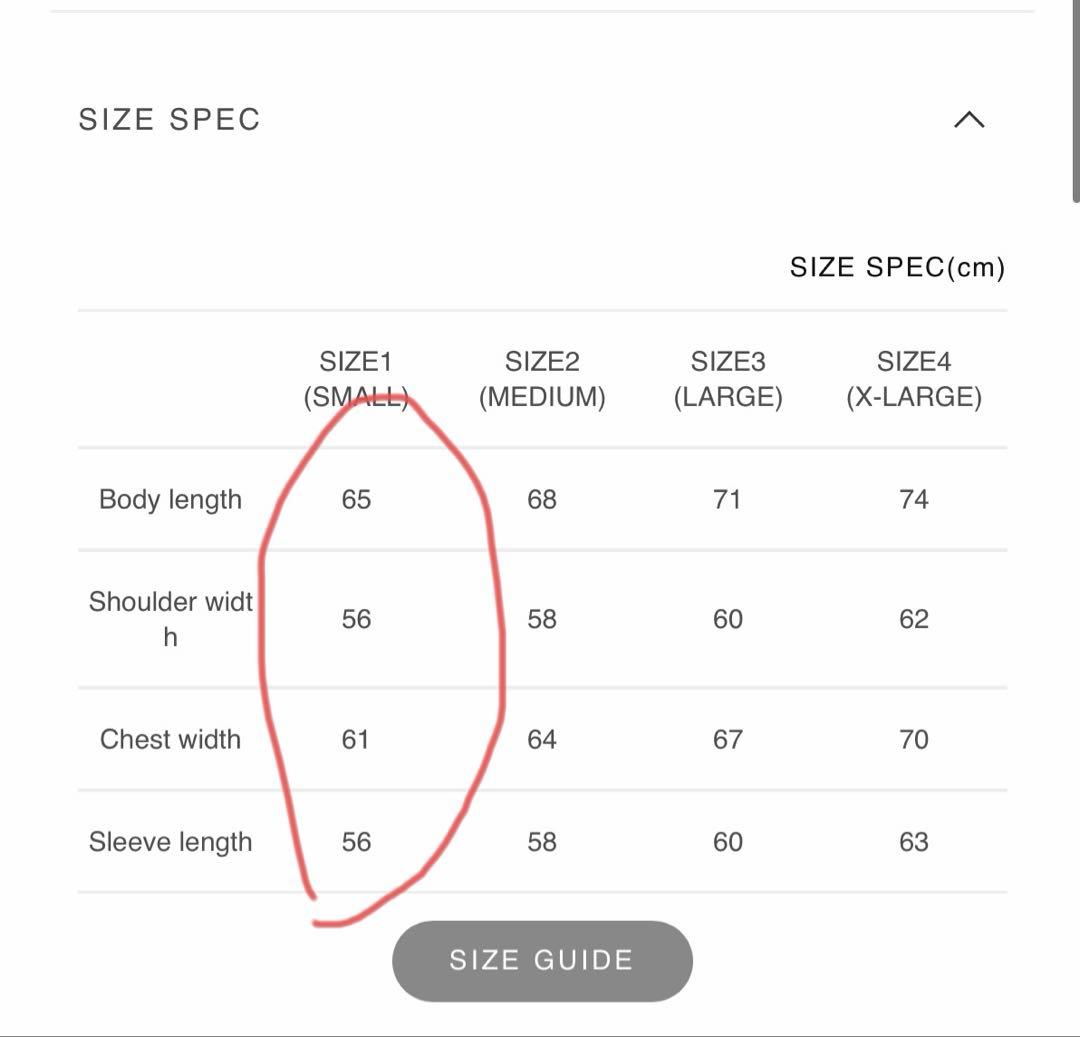Click the SIZE SPEC(cm) unit label

coord(897,267)
